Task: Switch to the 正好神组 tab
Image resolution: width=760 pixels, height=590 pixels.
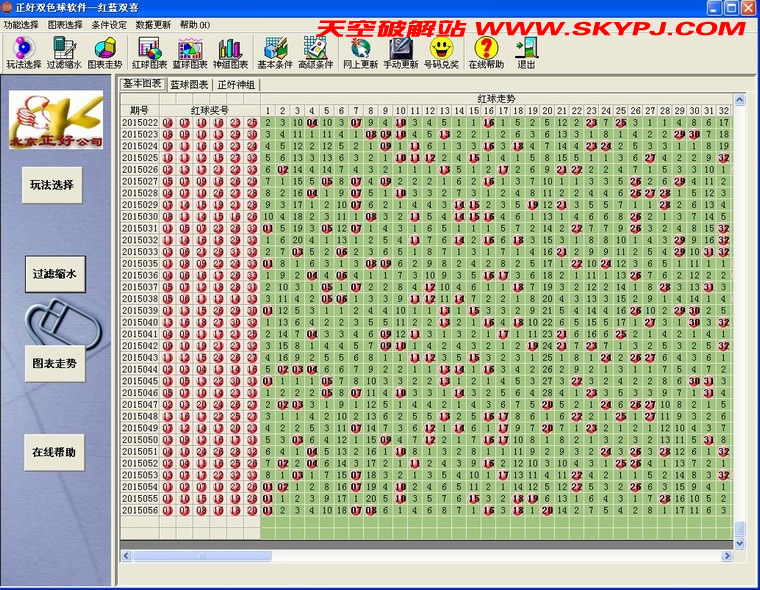Action: pos(236,85)
